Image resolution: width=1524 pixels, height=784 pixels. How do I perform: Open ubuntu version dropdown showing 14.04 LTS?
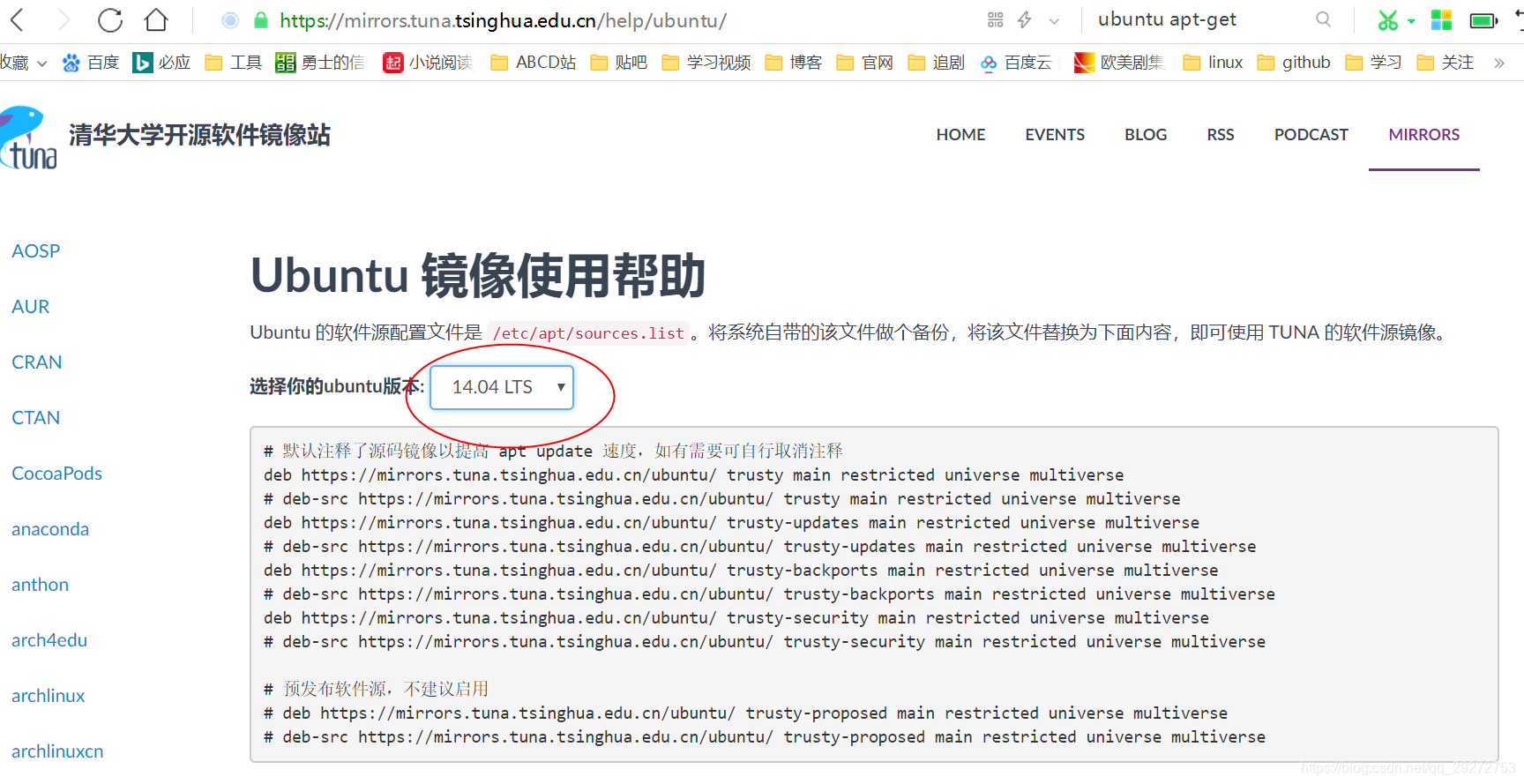[502, 387]
